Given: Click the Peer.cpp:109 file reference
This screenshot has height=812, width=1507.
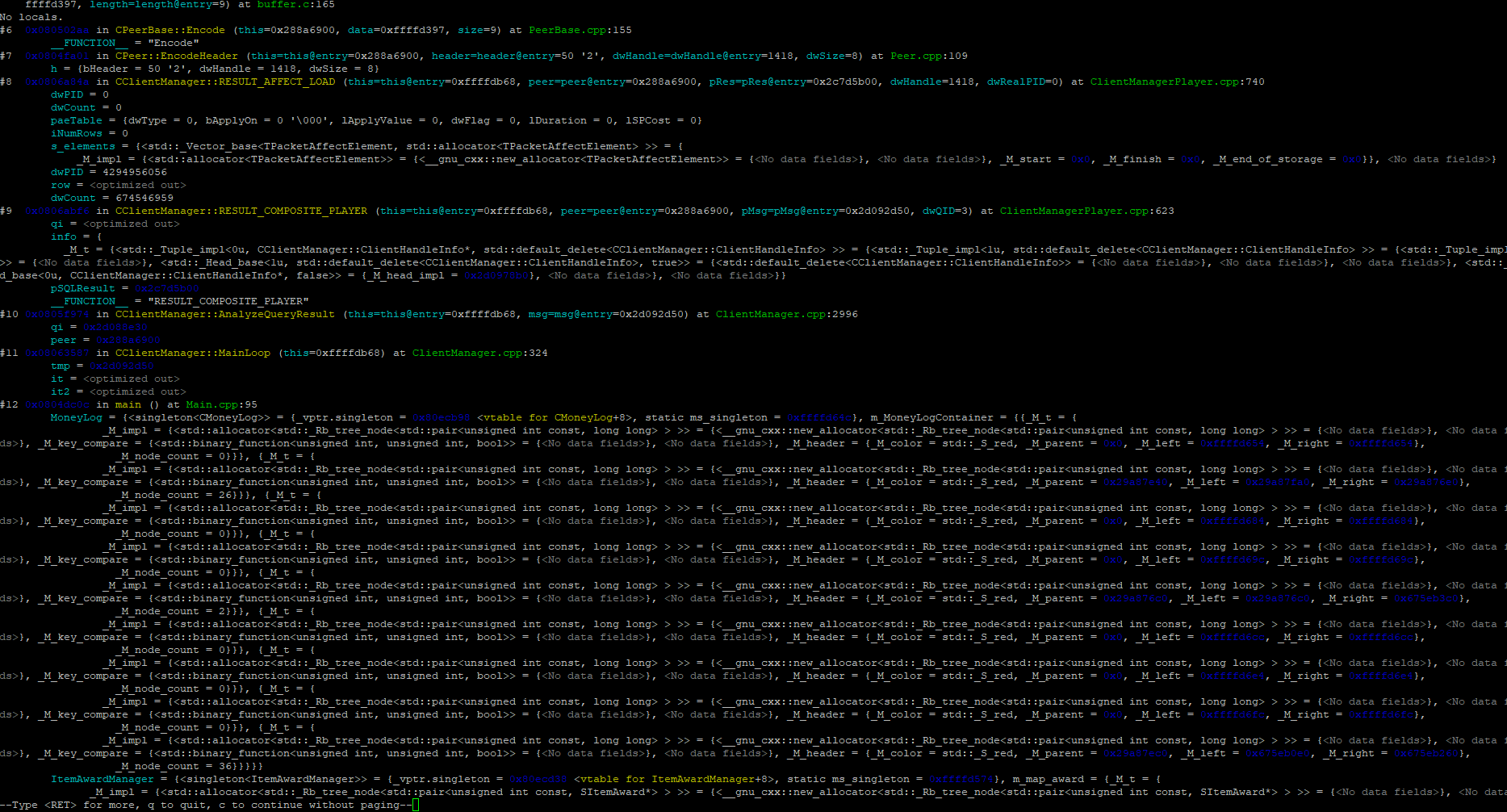Looking at the screenshot, I should click(x=929, y=56).
